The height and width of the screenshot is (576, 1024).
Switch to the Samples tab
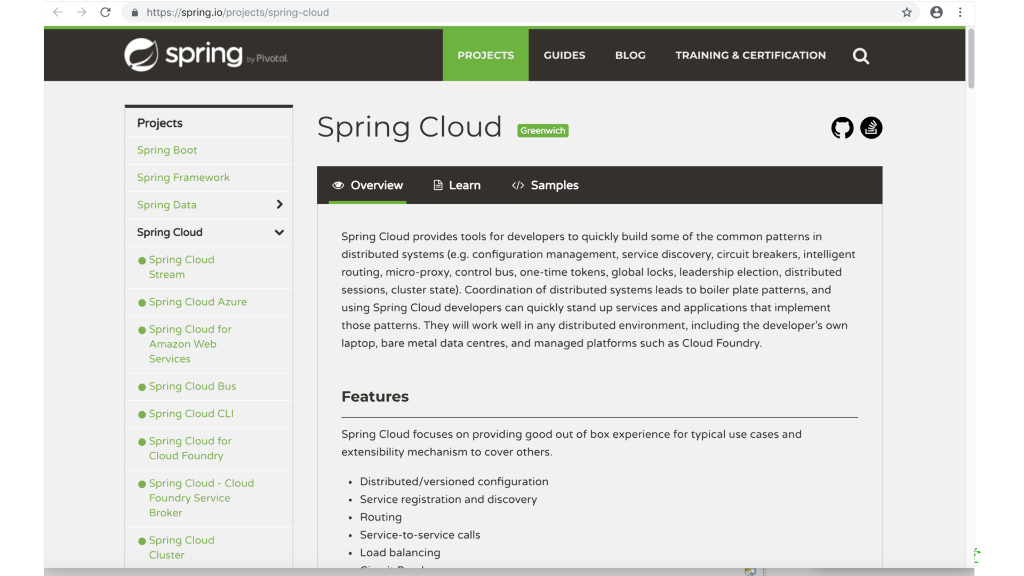(545, 185)
